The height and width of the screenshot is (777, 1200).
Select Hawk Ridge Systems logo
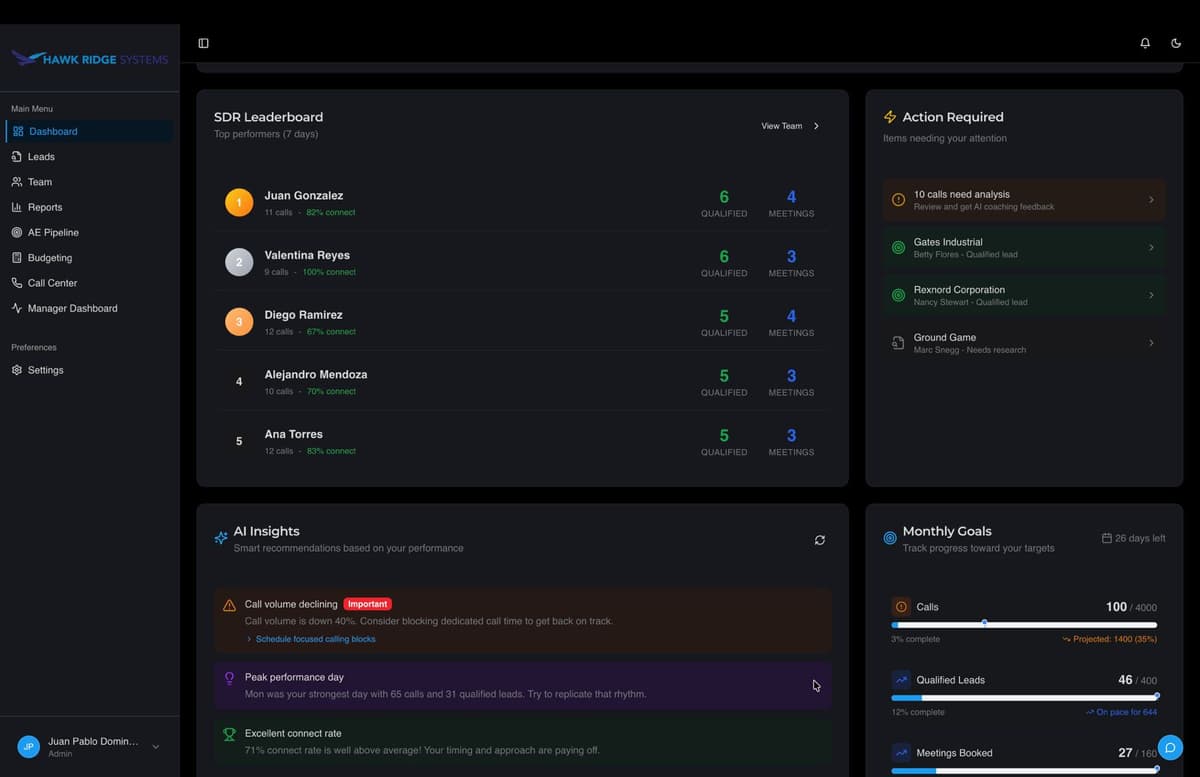point(90,59)
